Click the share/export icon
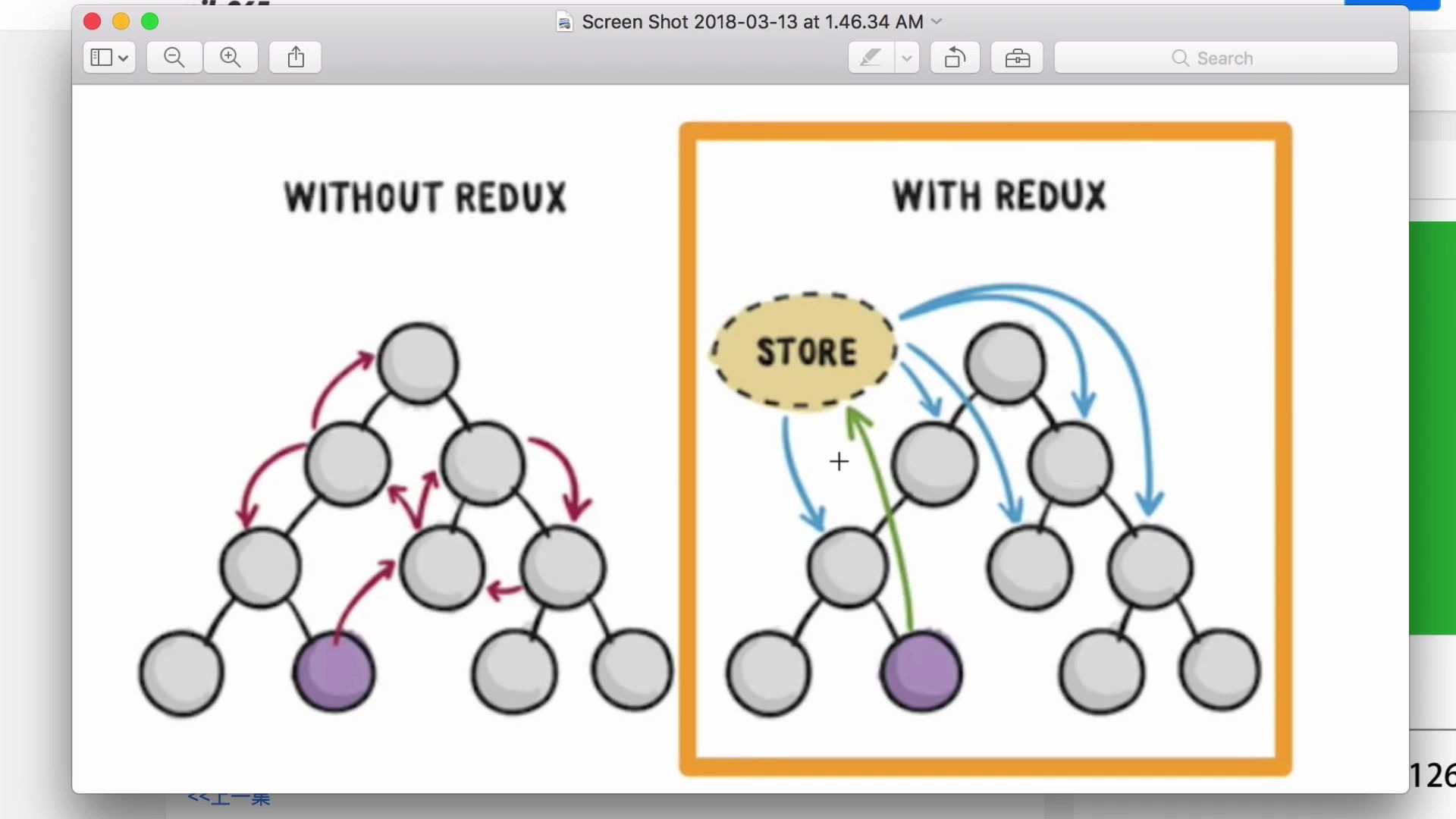This screenshot has width=1456, height=819. (296, 57)
